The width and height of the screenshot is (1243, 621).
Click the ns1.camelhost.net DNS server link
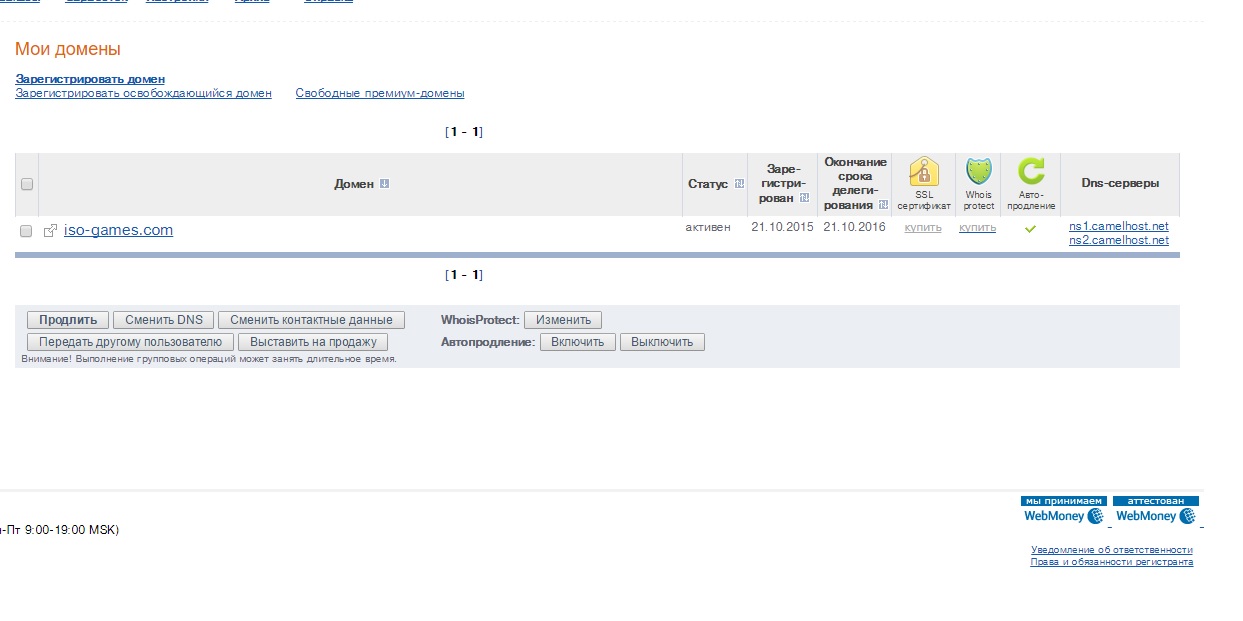1119,227
